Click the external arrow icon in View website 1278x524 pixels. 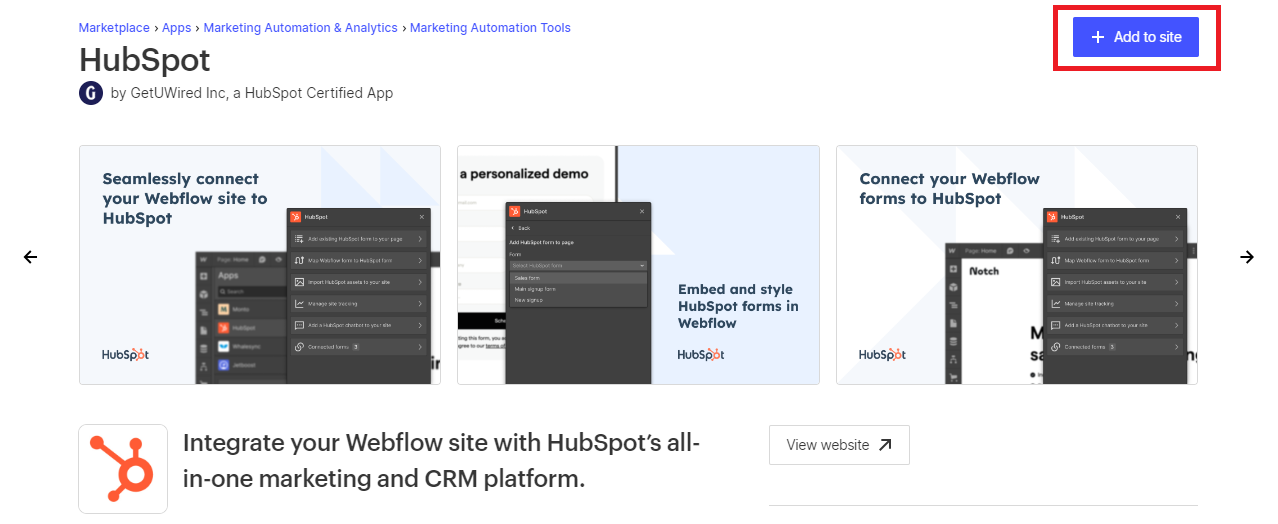pos(885,445)
